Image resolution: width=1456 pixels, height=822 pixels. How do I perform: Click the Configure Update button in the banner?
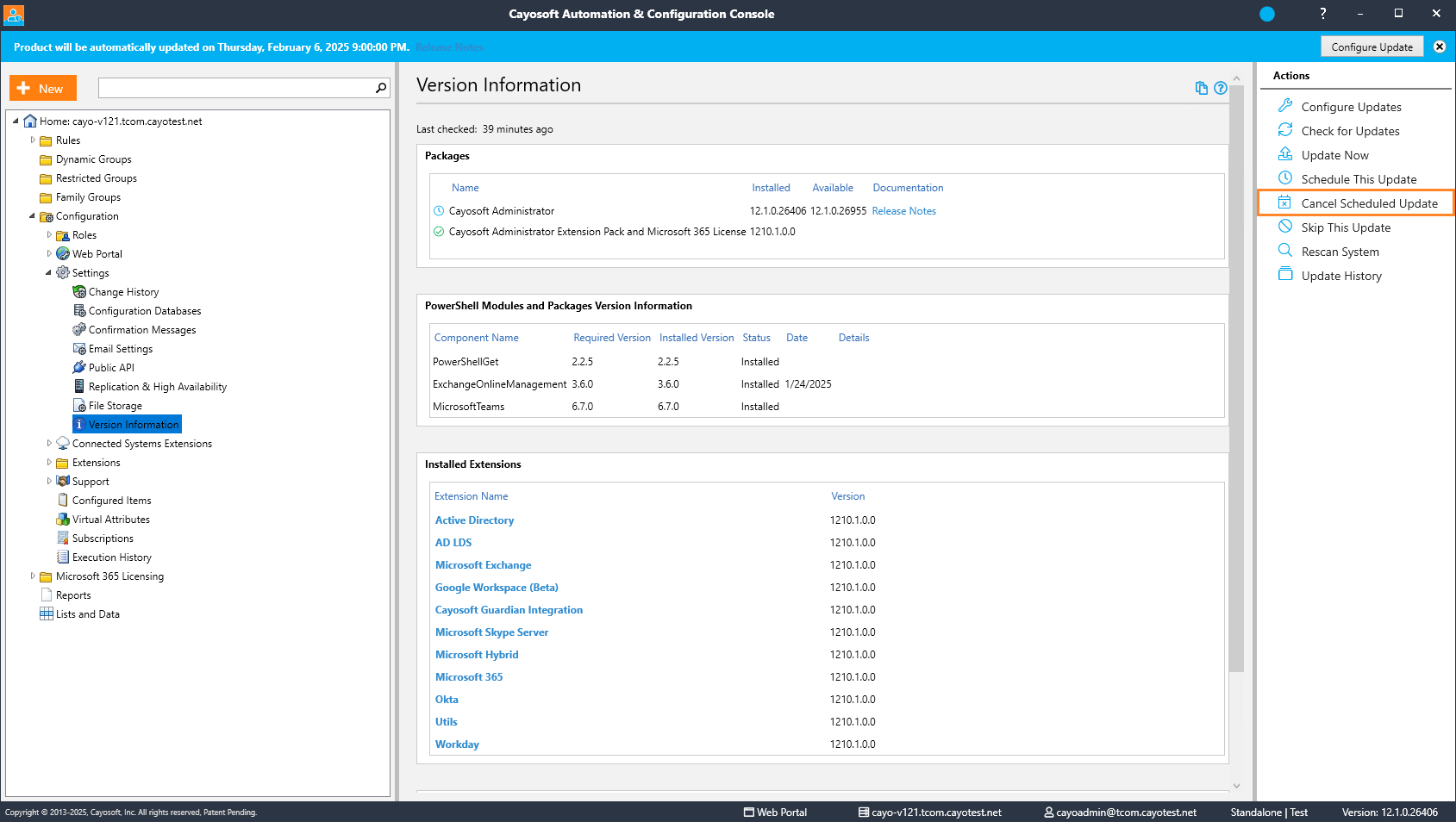[1372, 47]
